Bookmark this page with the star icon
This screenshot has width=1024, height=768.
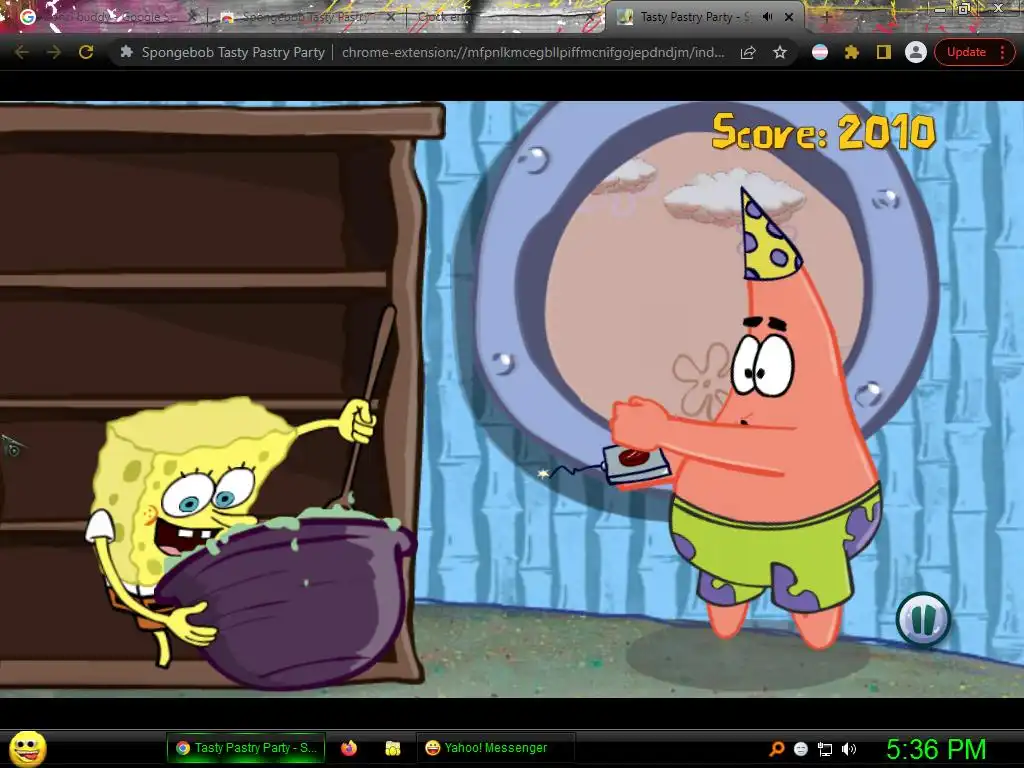pos(780,52)
